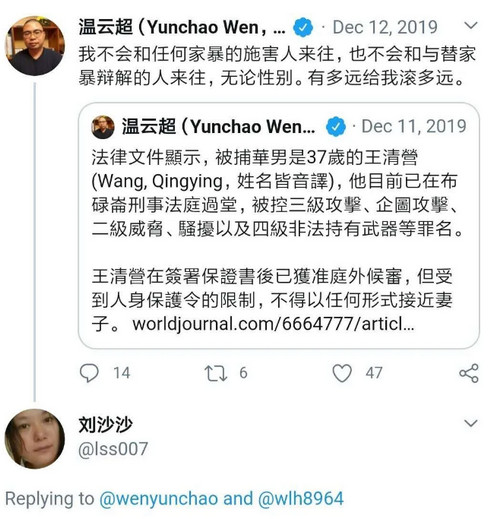Image resolution: width=488 pixels, height=519 pixels.
Task: Follow the worldjournal.com article link
Action: tap(273, 324)
